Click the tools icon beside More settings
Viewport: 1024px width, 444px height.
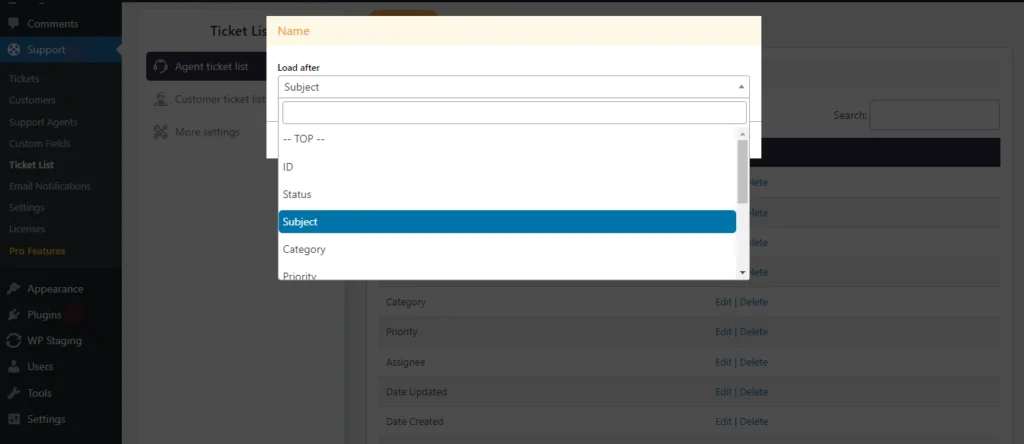(x=160, y=132)
